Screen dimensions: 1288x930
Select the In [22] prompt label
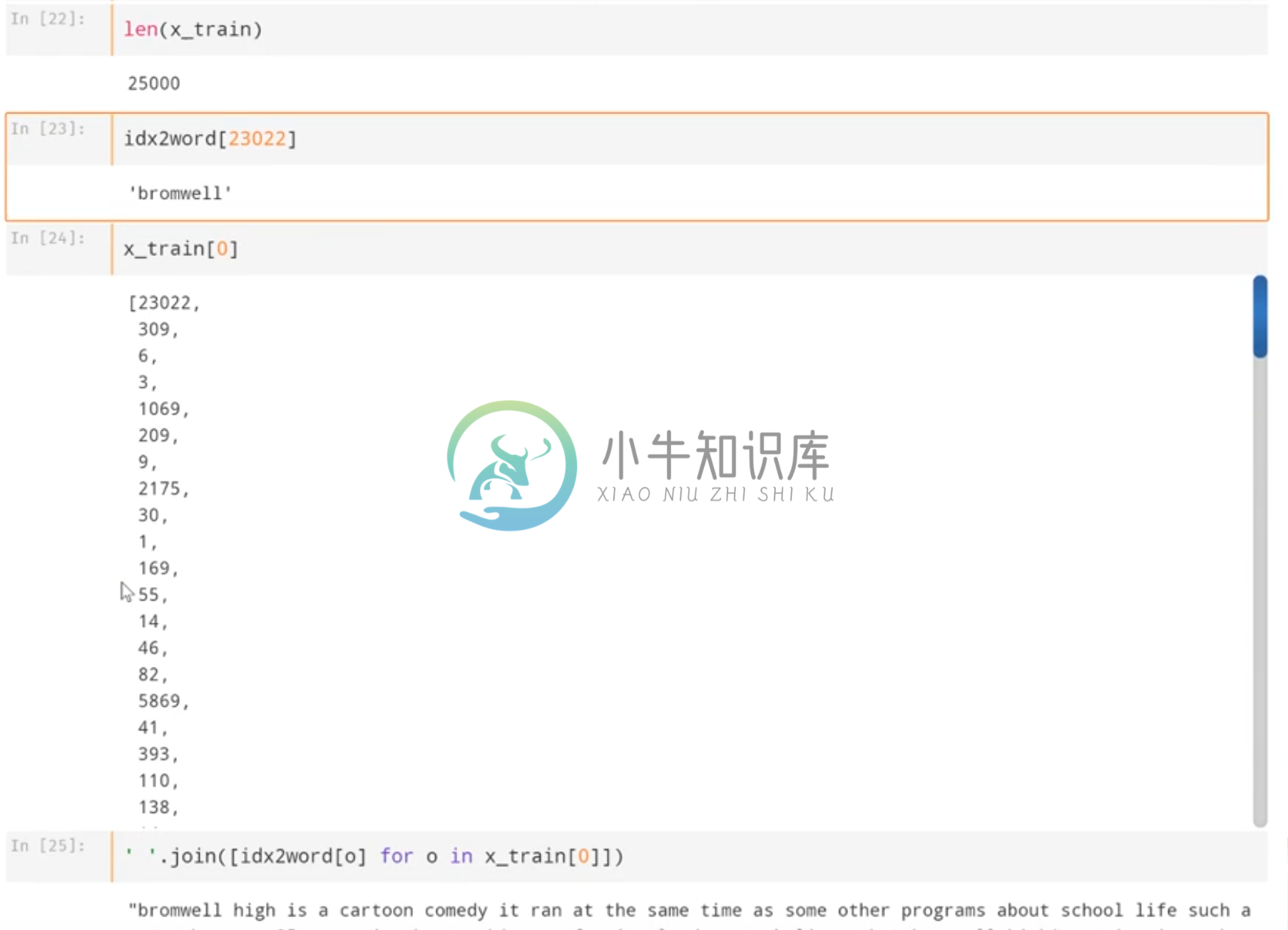tap(48, 19)
